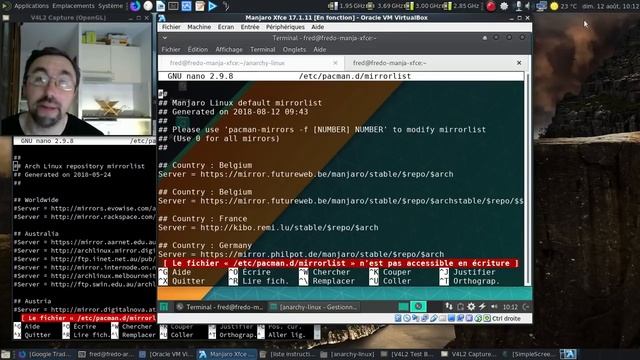Click the red record indicator icon
640x360 pixels.
point(491,6)
